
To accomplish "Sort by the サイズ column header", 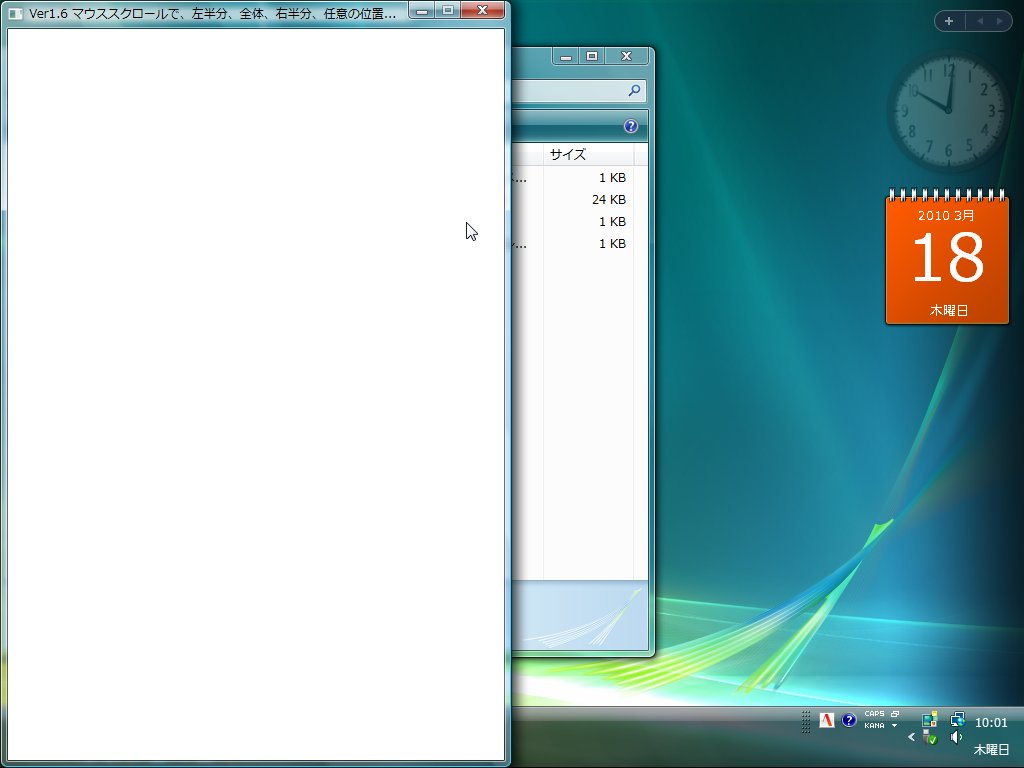I will pos(588,155).
